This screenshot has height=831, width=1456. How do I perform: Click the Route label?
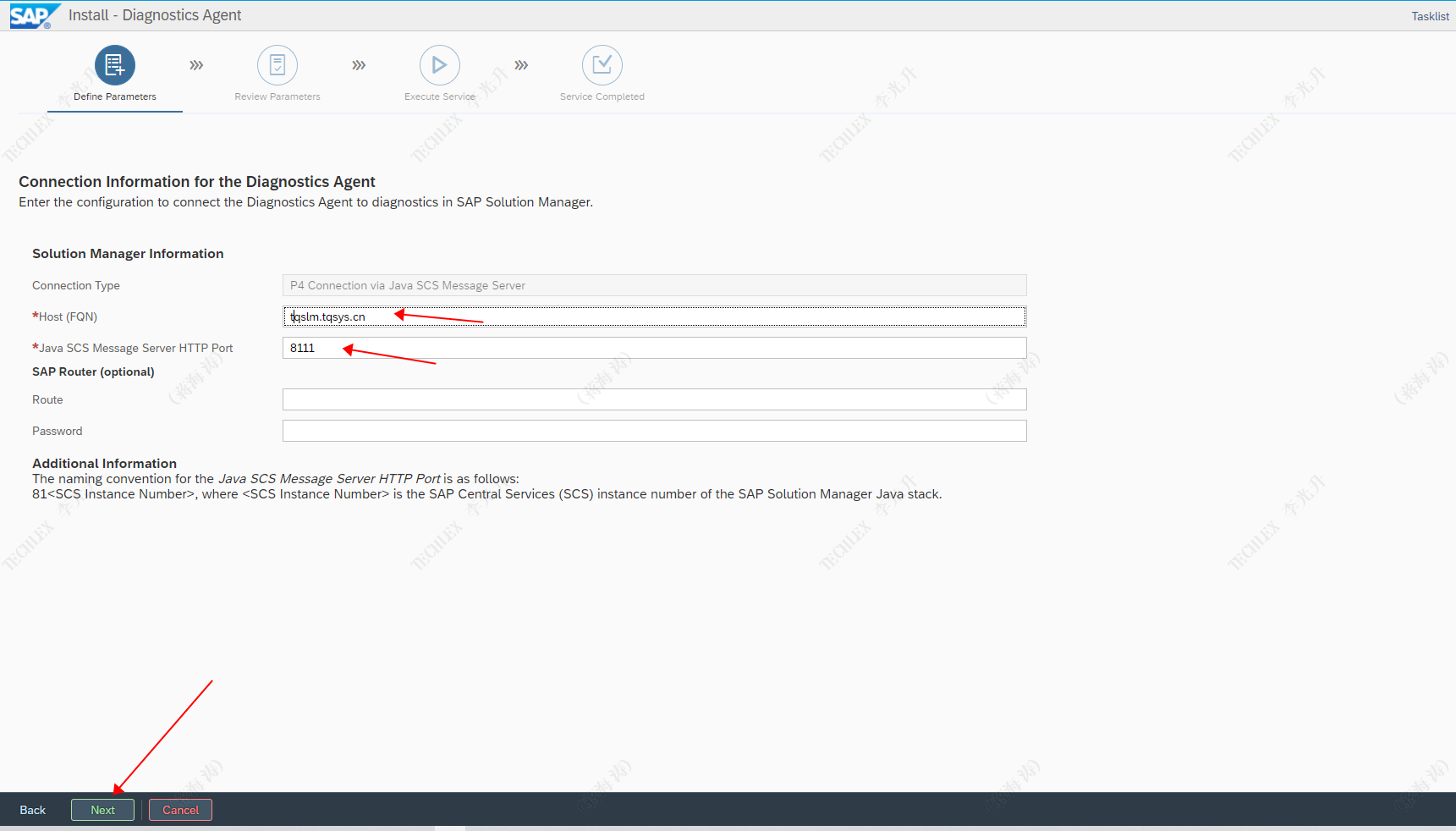pyautogui.click(x=47, y=399)
